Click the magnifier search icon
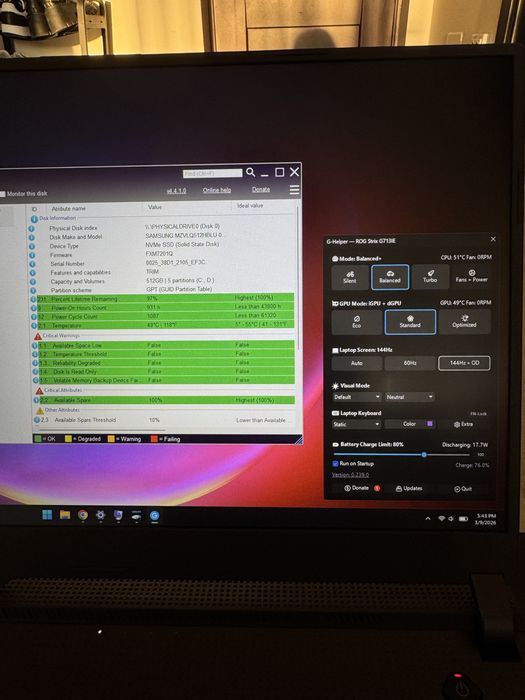Screen dimensions: 525x700 (250, 172)
